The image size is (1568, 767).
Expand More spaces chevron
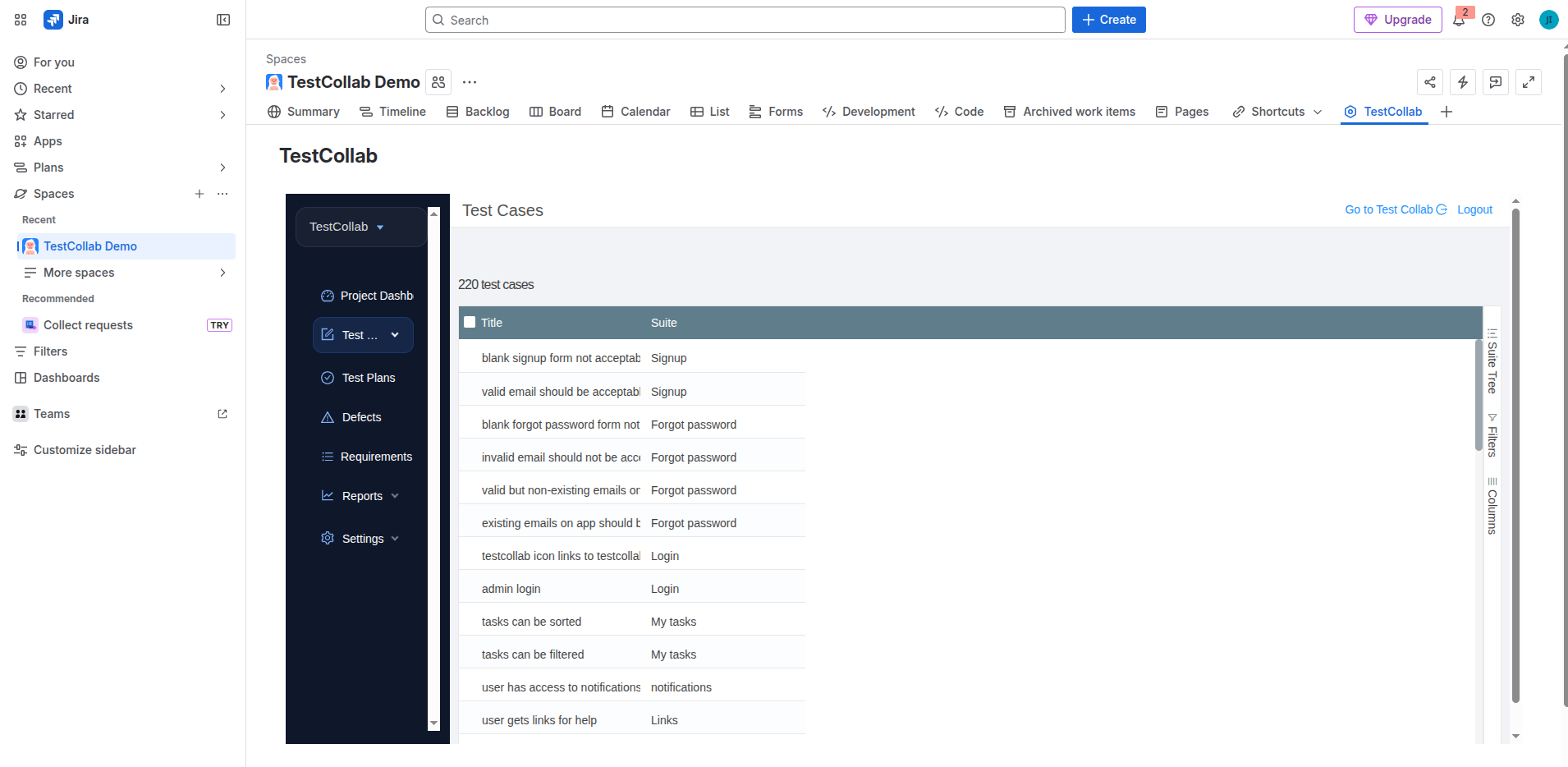click(x=222, y=273)
